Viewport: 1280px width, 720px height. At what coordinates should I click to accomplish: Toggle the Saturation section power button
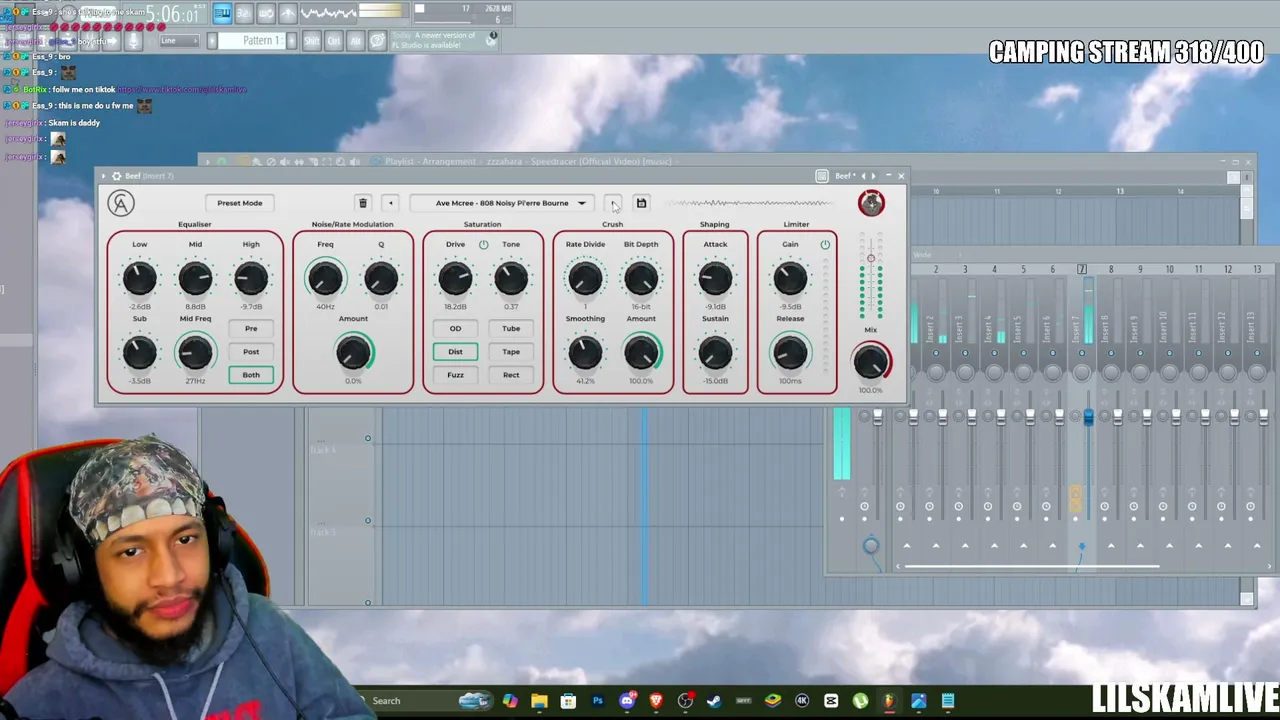483,245
